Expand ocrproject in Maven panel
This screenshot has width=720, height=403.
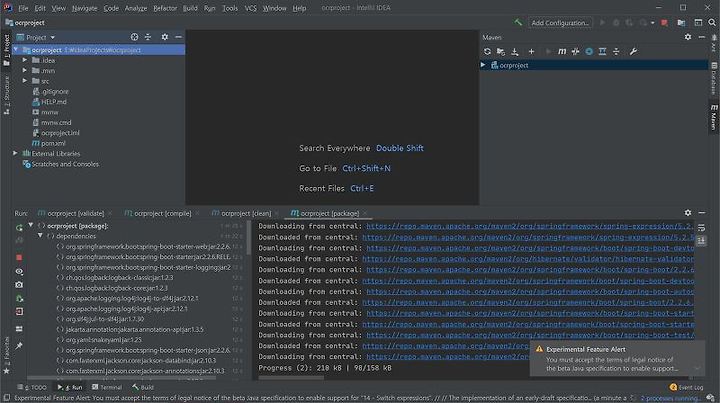tap(483, 65)
